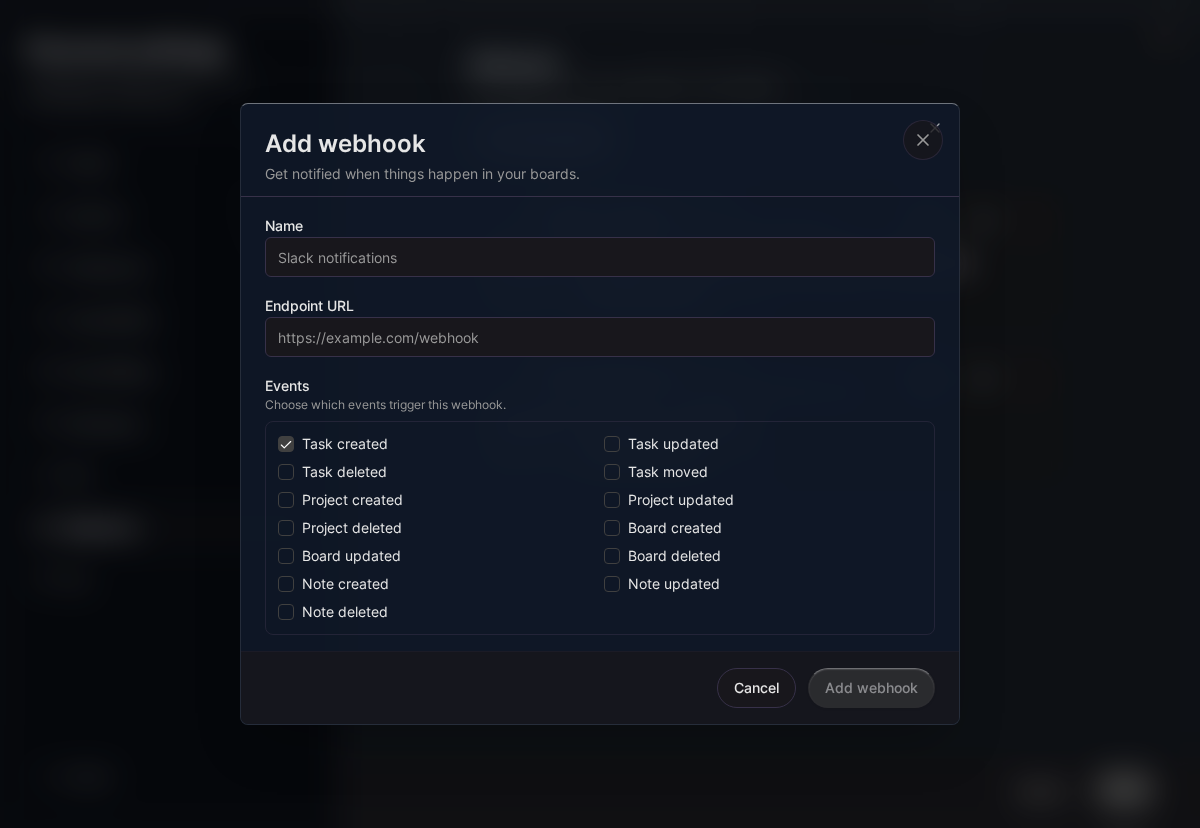Click the Add webhook button
Screen dimensions: 1200x828
coord(871,688)
